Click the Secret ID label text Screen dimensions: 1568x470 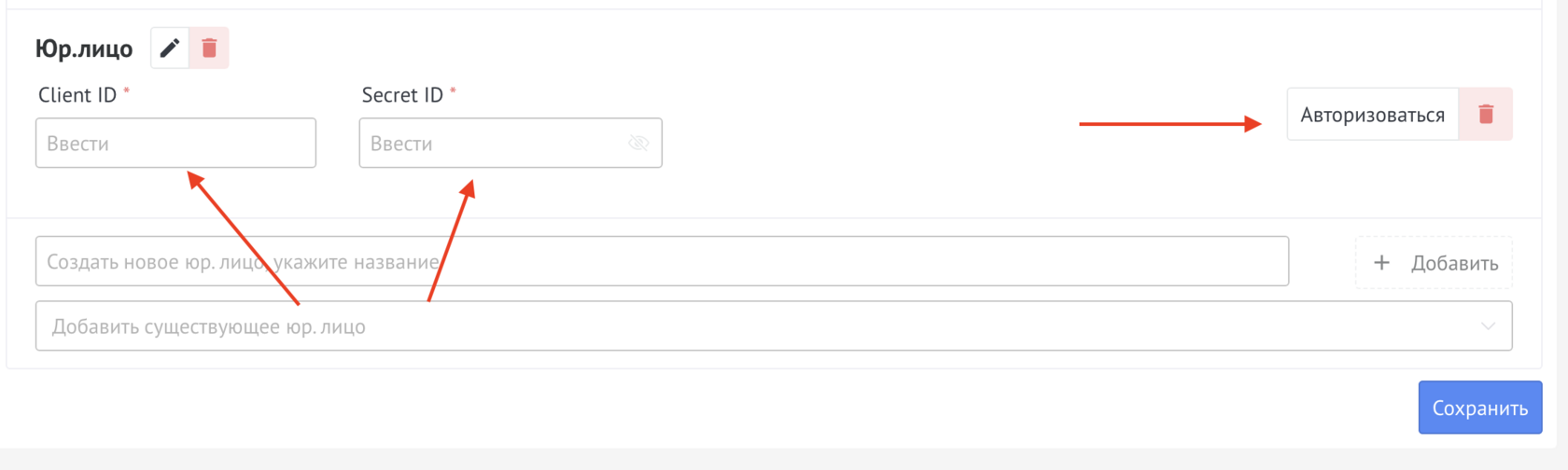pyautogui.click(x=402, y=95)
